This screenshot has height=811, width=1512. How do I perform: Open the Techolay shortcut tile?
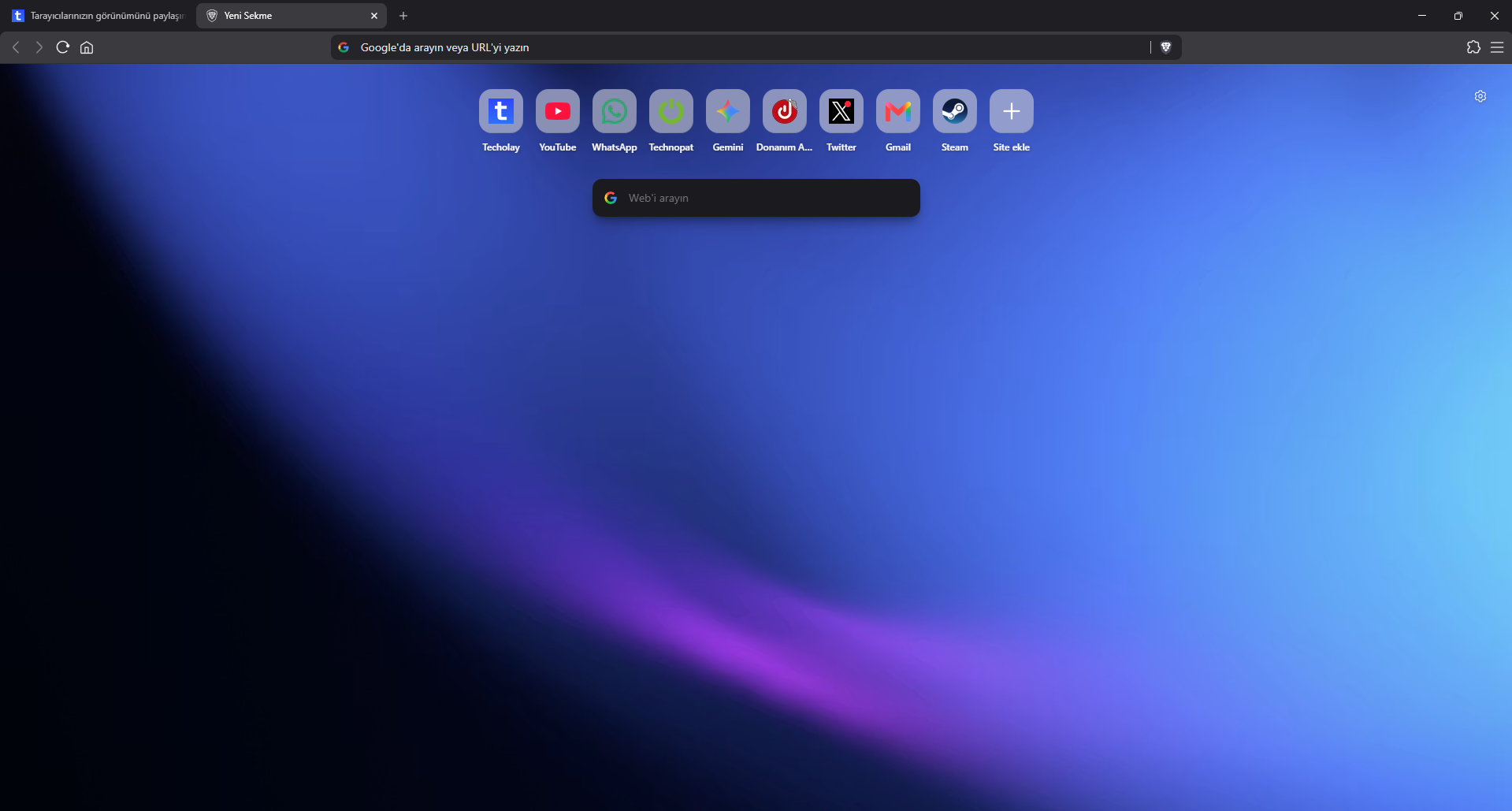(x=501, y=111)
